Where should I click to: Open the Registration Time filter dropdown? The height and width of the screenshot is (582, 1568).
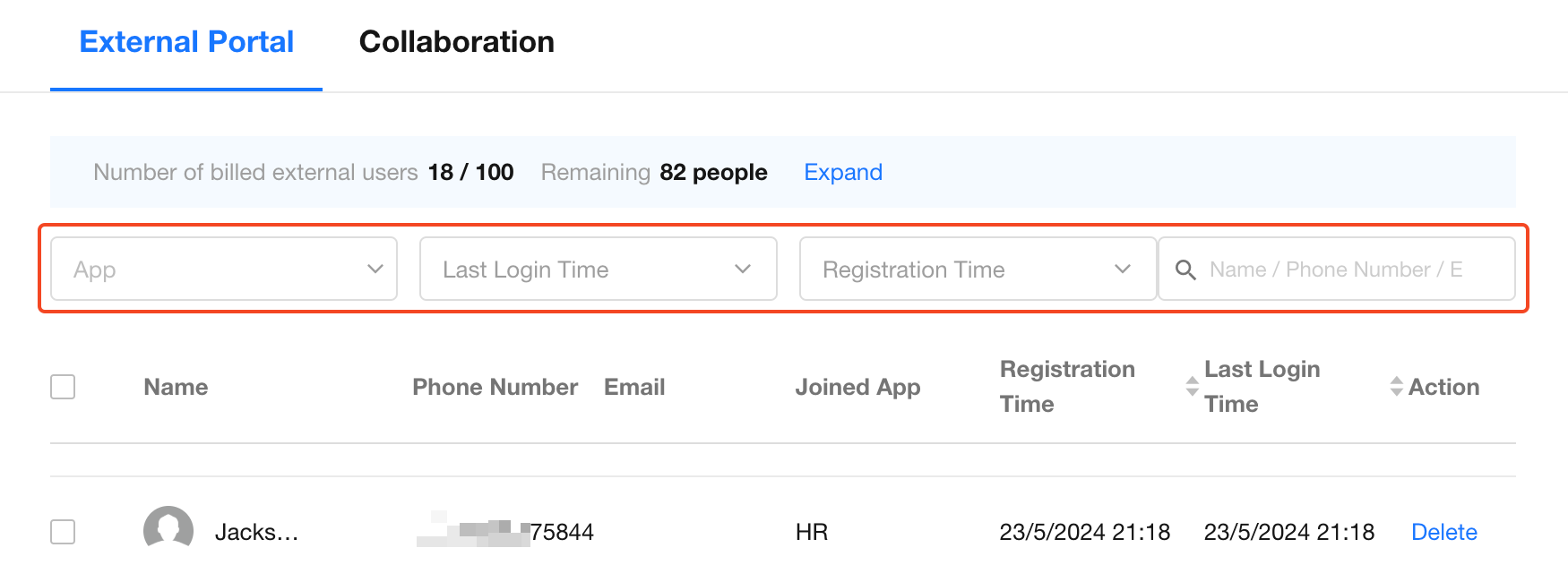point(977,270)
